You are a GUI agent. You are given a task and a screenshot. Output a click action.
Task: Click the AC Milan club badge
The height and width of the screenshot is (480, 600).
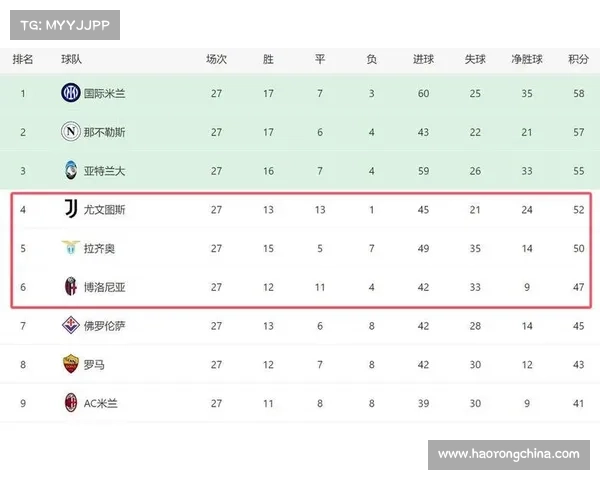click(71, 402)
